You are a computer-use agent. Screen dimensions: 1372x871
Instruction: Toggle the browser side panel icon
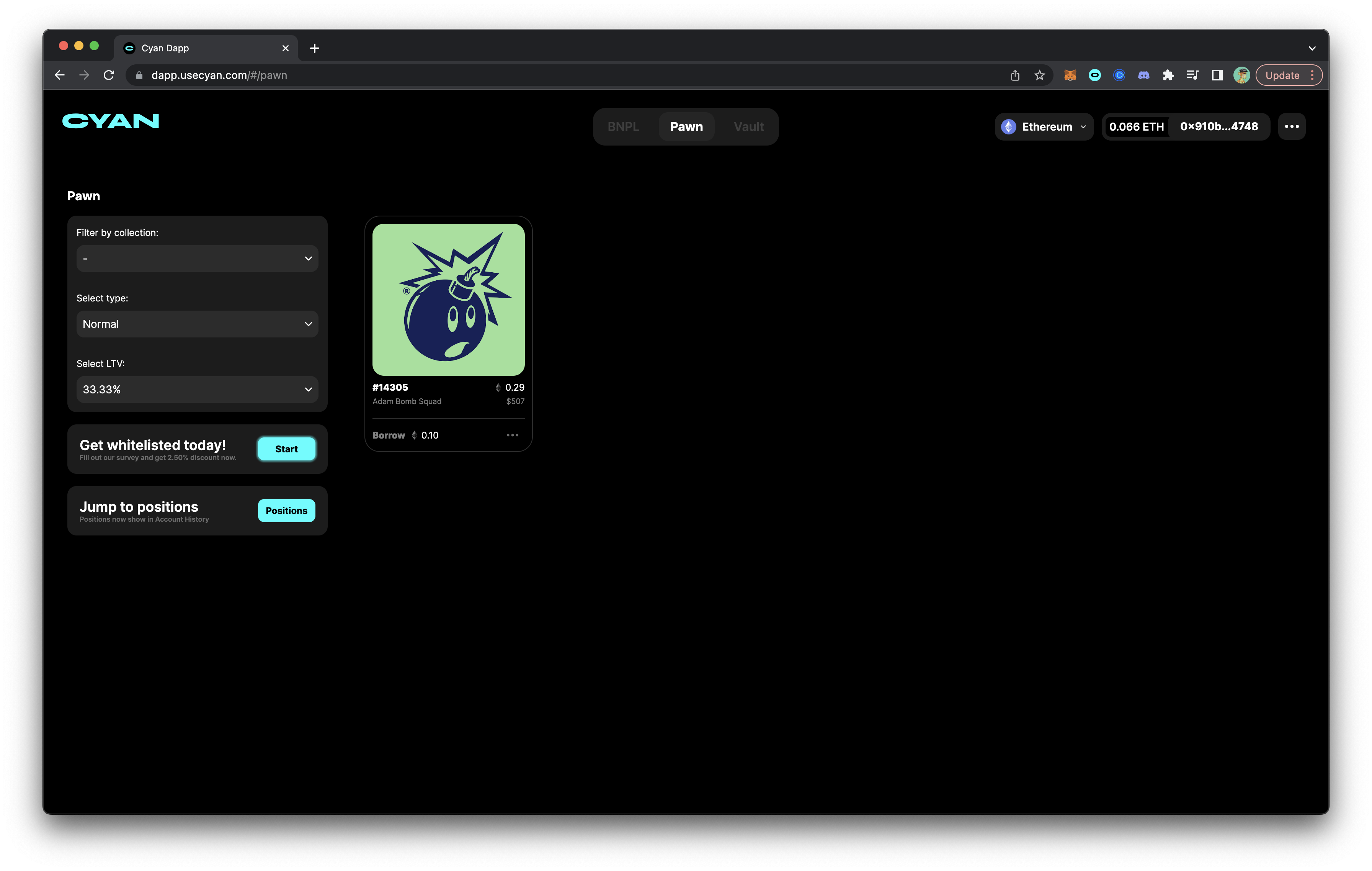pyautogui.click(x=1217, y=75)
